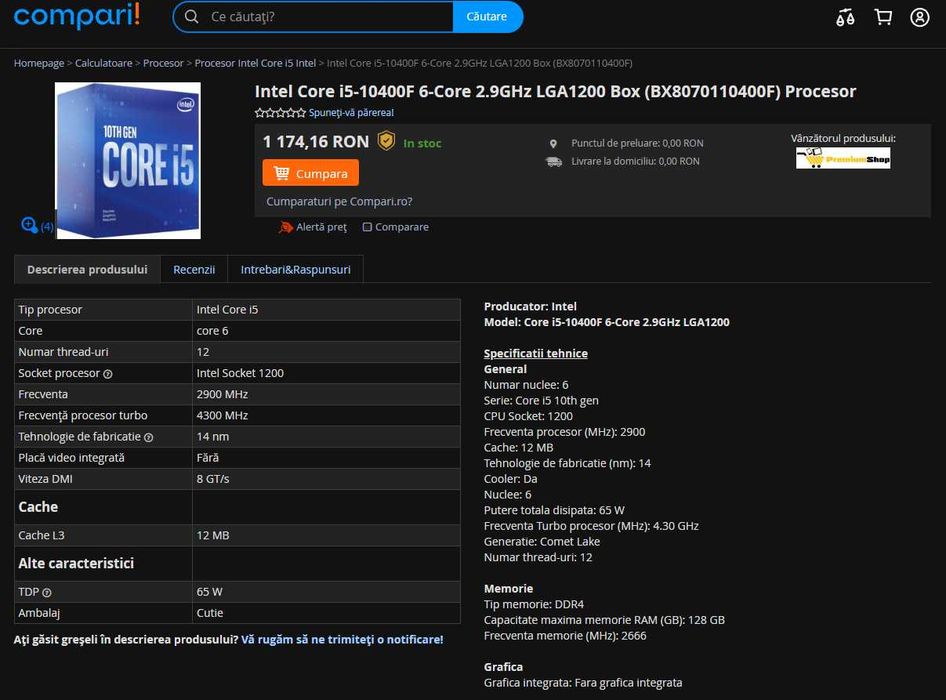Open the user account icon
This screenshot has height=700, width=946.
(919, 18)
